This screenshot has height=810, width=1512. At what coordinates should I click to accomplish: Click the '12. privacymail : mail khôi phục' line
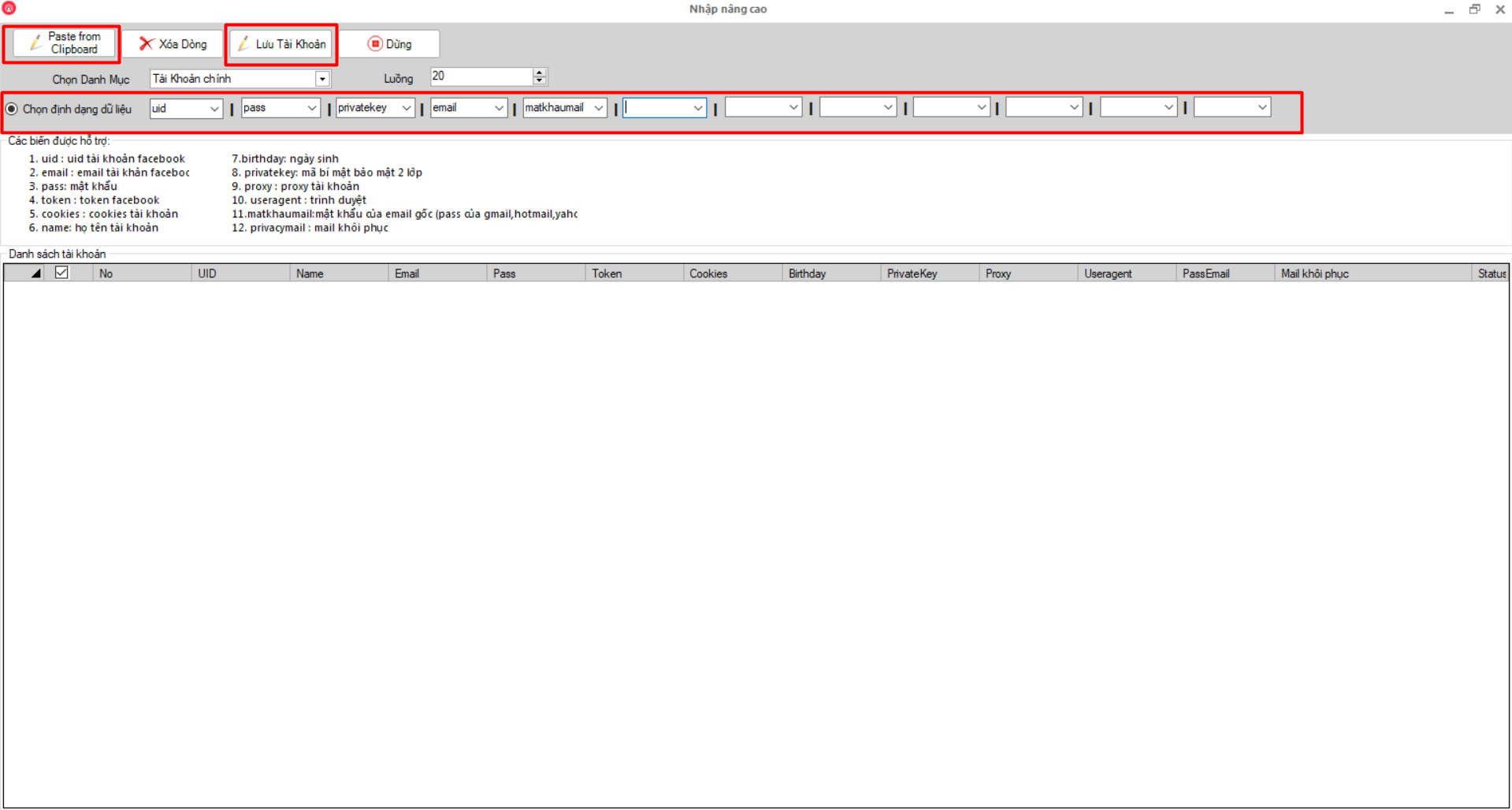pos(310,228)
